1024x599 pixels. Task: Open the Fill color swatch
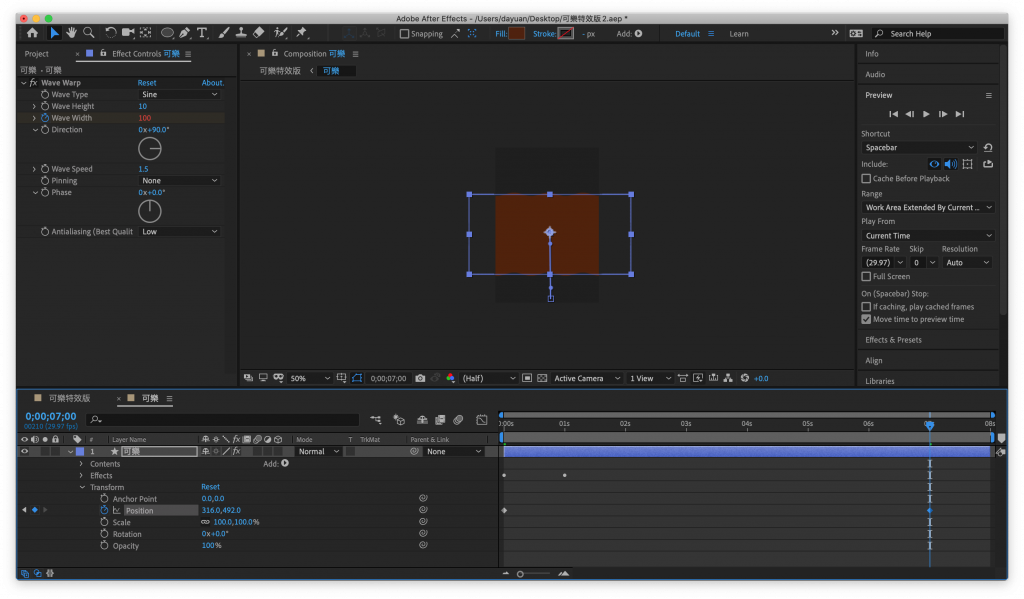pyautogui.click(x=516, y=34)
